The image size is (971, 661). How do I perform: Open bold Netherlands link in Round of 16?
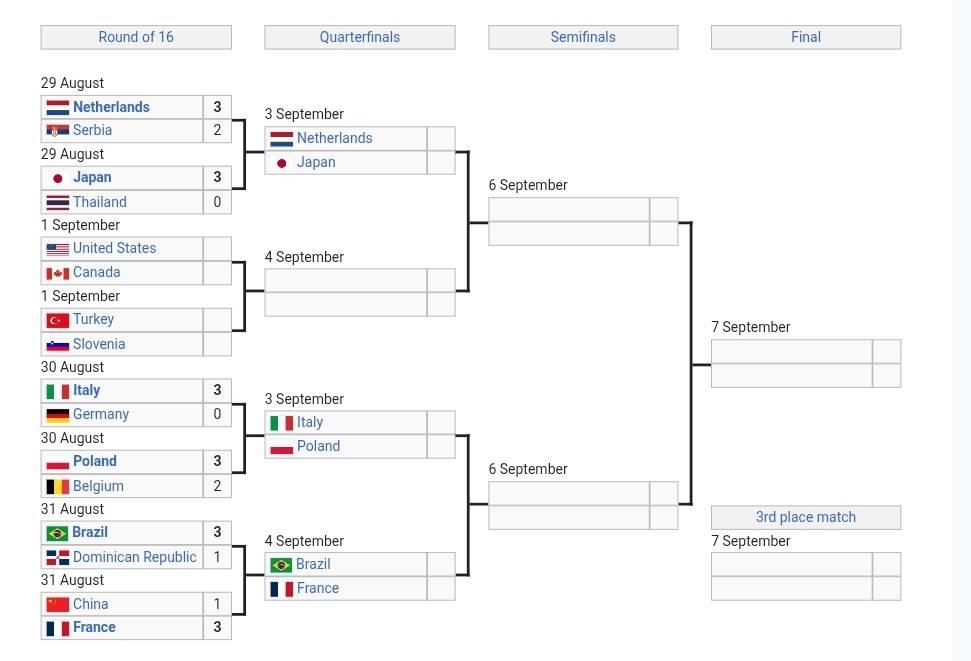tap(111, 107)
